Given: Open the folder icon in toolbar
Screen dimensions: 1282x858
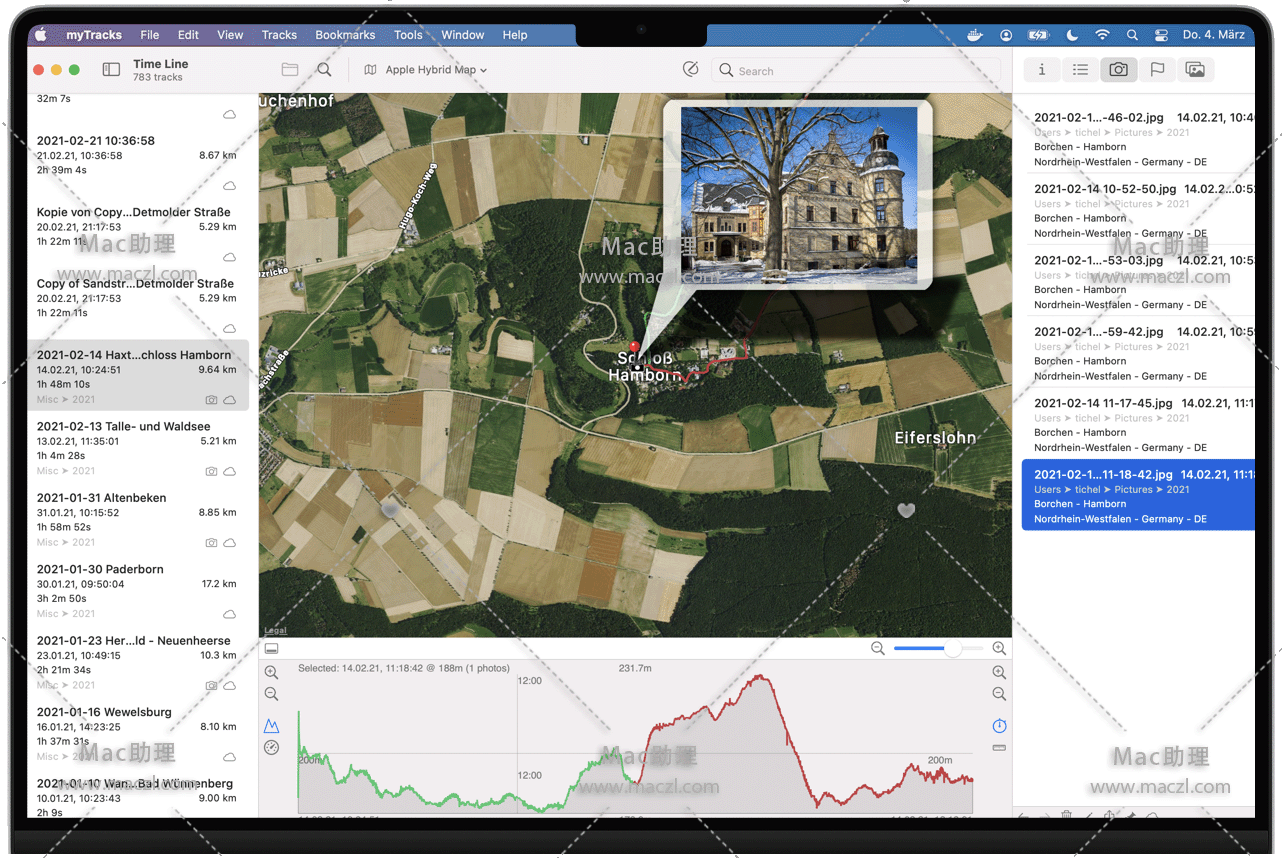Looking at the screenshot, I should pos(290,70).
